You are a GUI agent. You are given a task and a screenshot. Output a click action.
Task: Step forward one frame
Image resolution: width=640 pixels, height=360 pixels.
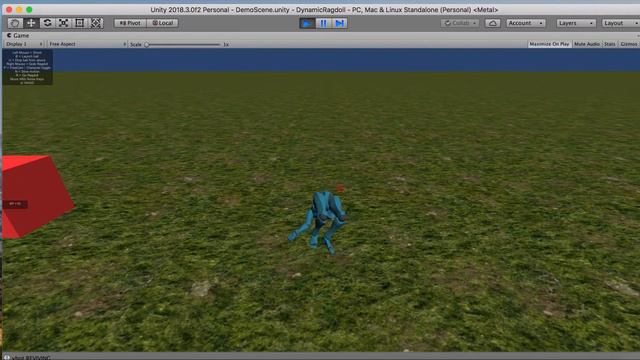pyautogui.click(x=339, y=23)
